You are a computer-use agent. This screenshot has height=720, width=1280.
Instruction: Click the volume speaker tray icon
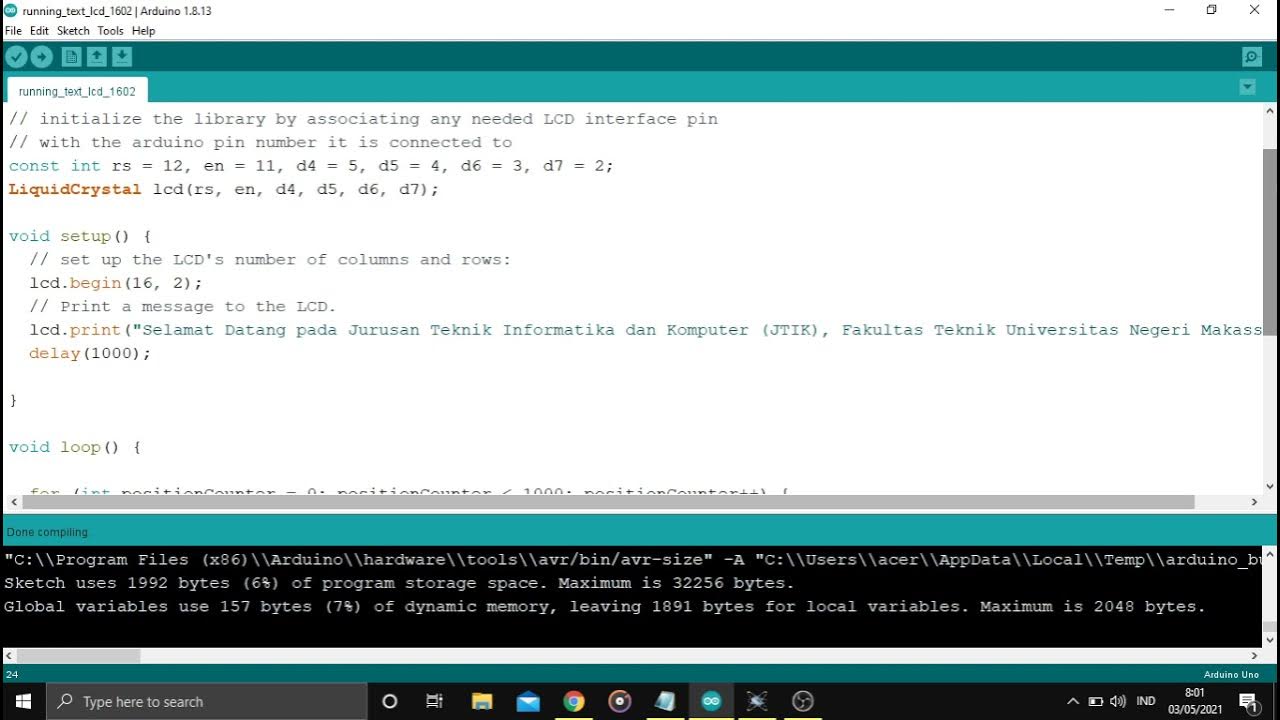[x=1118, y=702]
